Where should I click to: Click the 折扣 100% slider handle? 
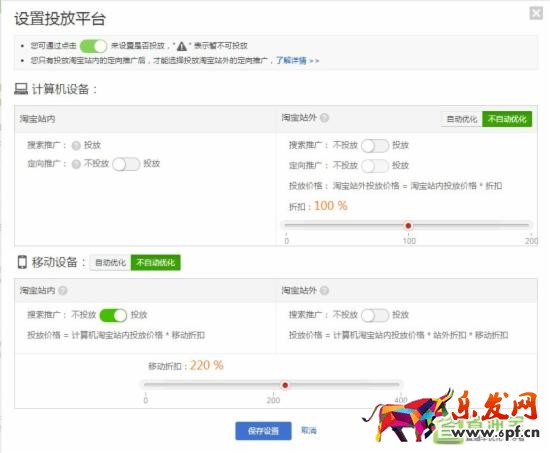pyautogui.click(x=408, y=226)
